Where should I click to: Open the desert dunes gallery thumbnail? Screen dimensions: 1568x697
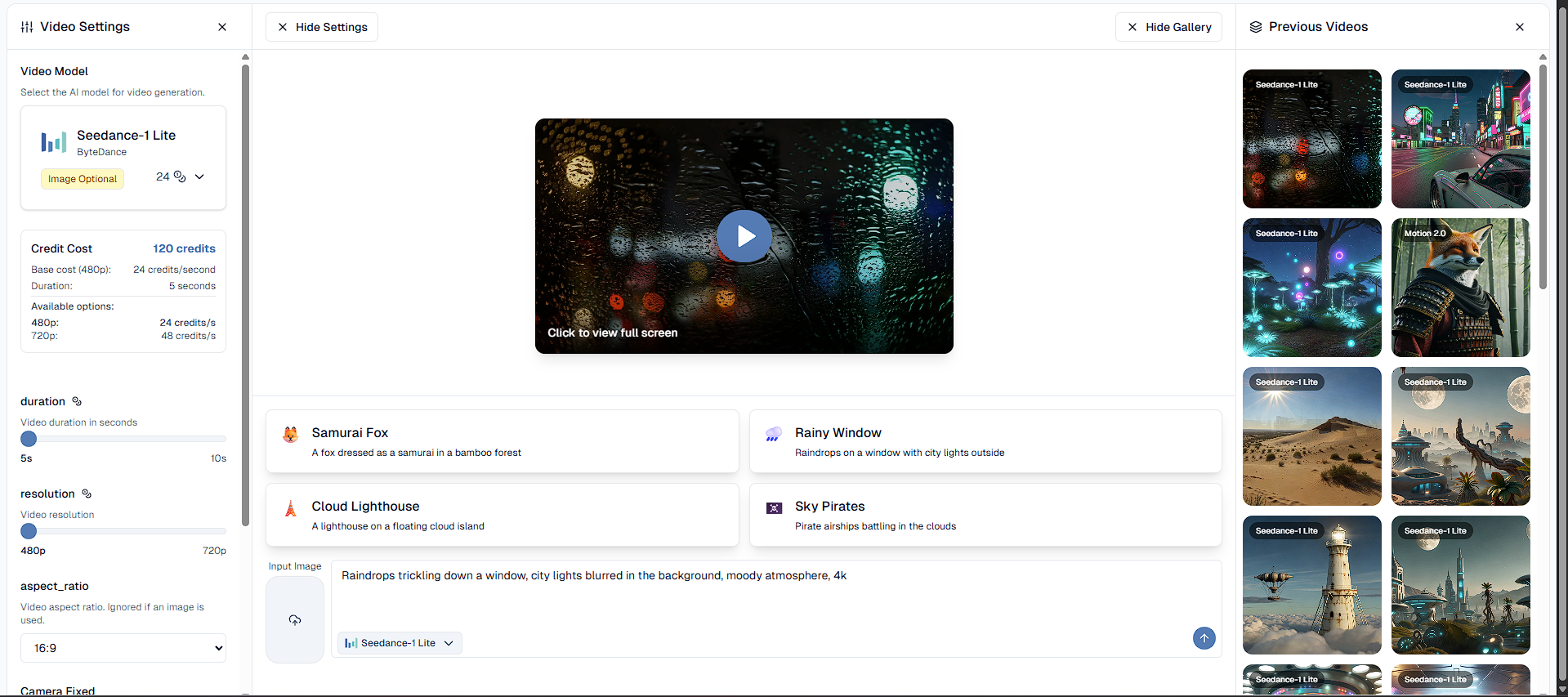tap(1312, 436)
